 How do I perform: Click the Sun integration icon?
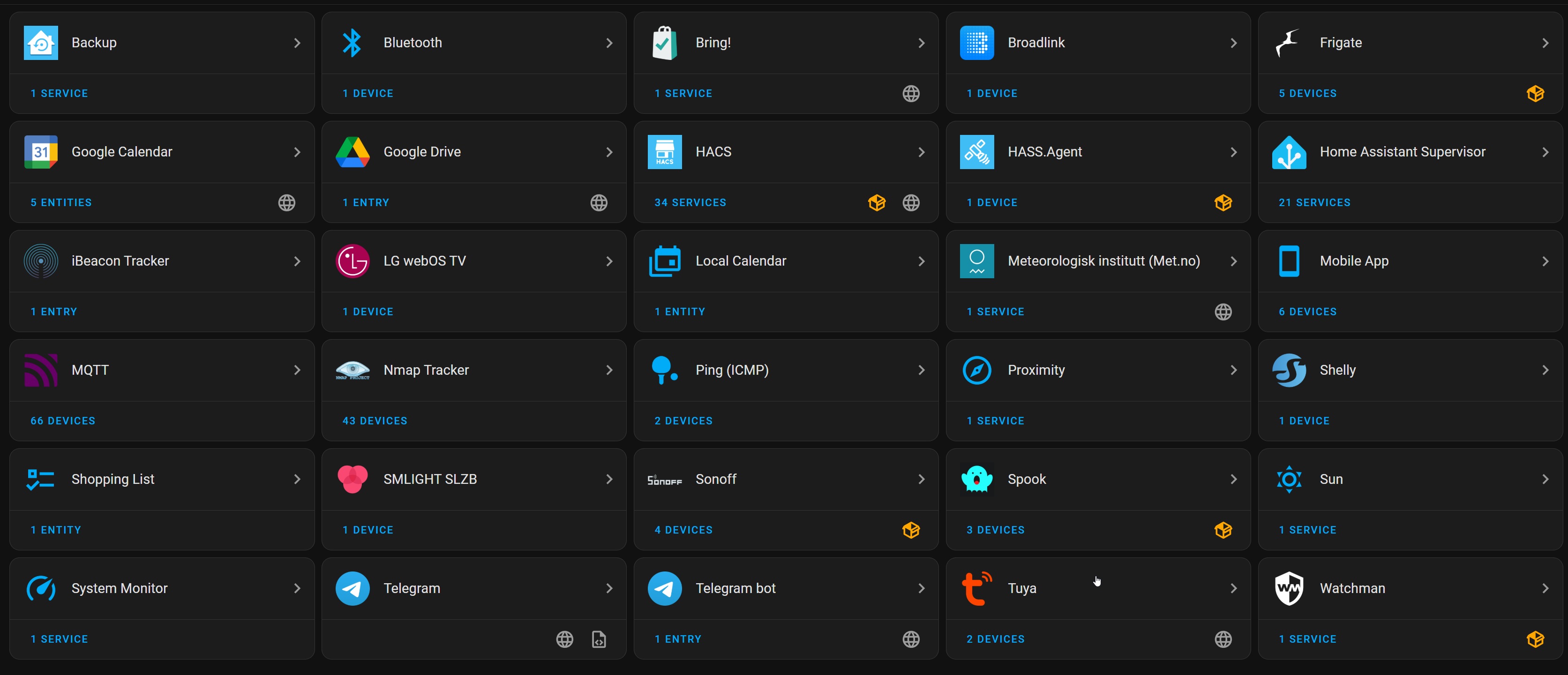point(1289,479)
